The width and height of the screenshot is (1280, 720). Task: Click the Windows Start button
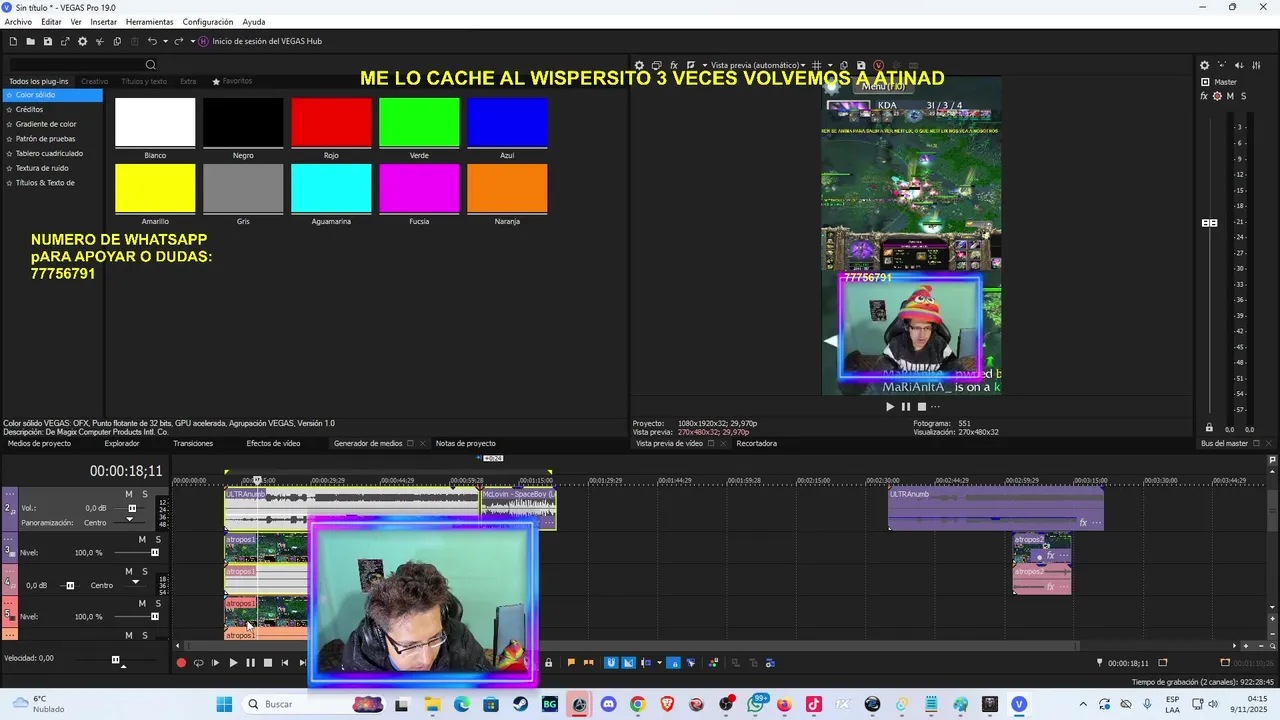tap(224, 704)
